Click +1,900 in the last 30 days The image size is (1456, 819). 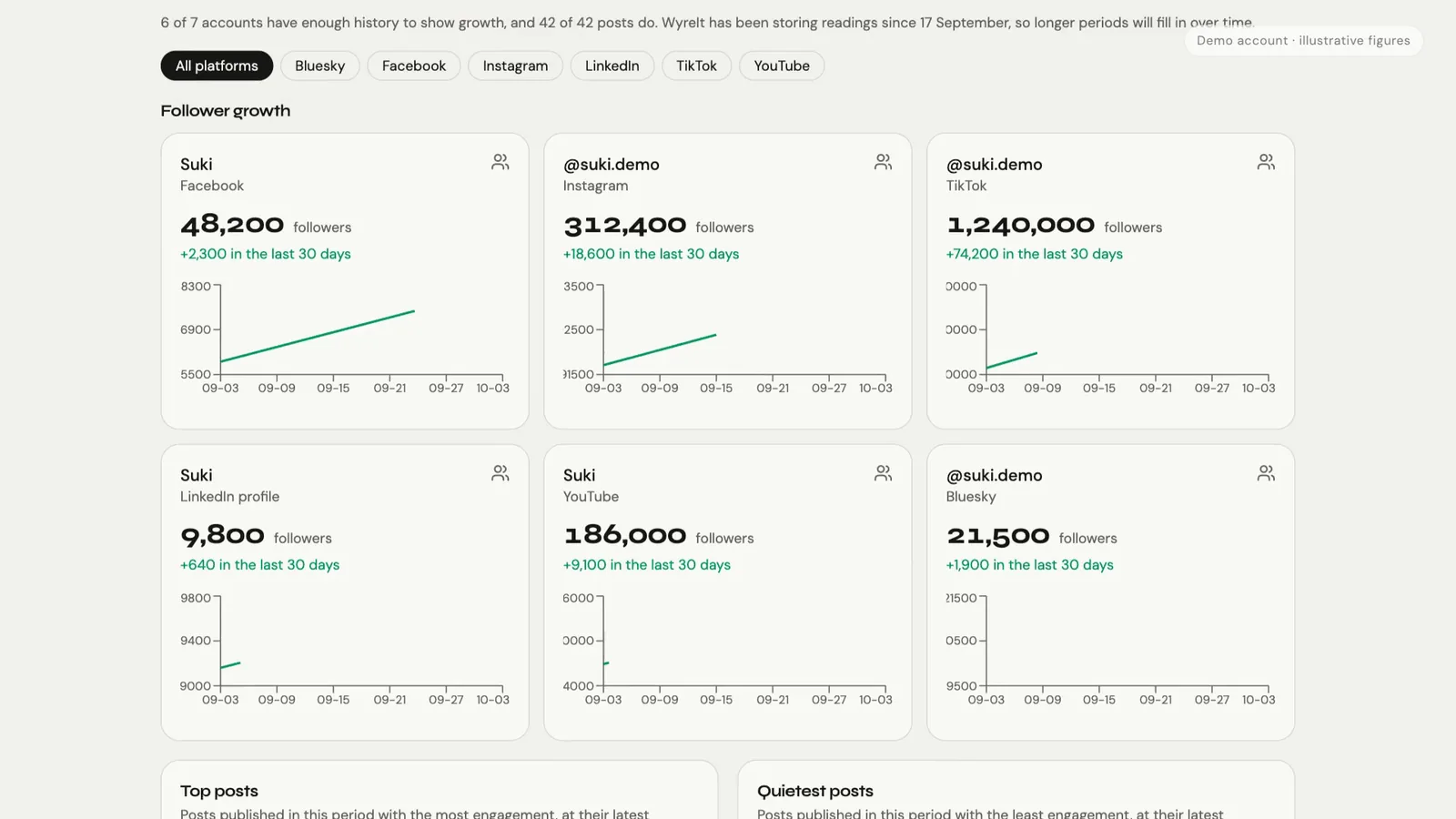click(1029, 565)
